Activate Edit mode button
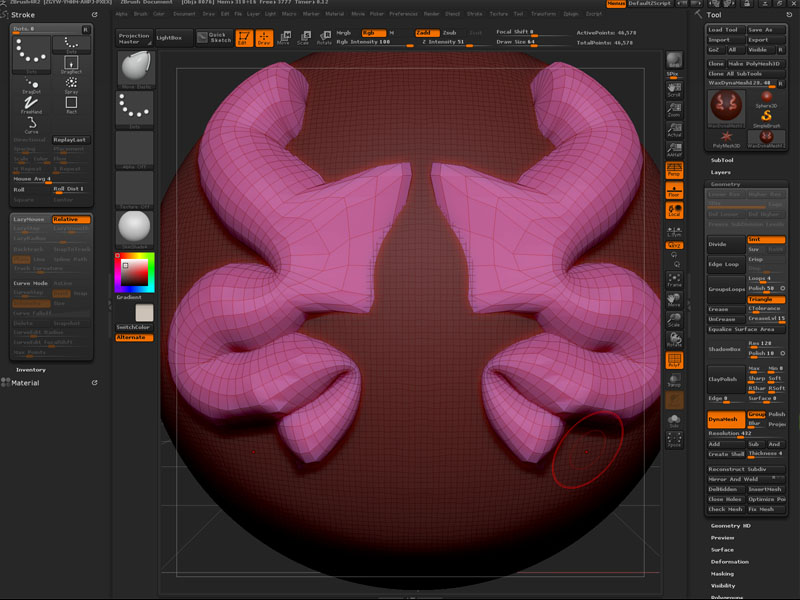This screenshot has height=600, width=800. pos(244,38)
